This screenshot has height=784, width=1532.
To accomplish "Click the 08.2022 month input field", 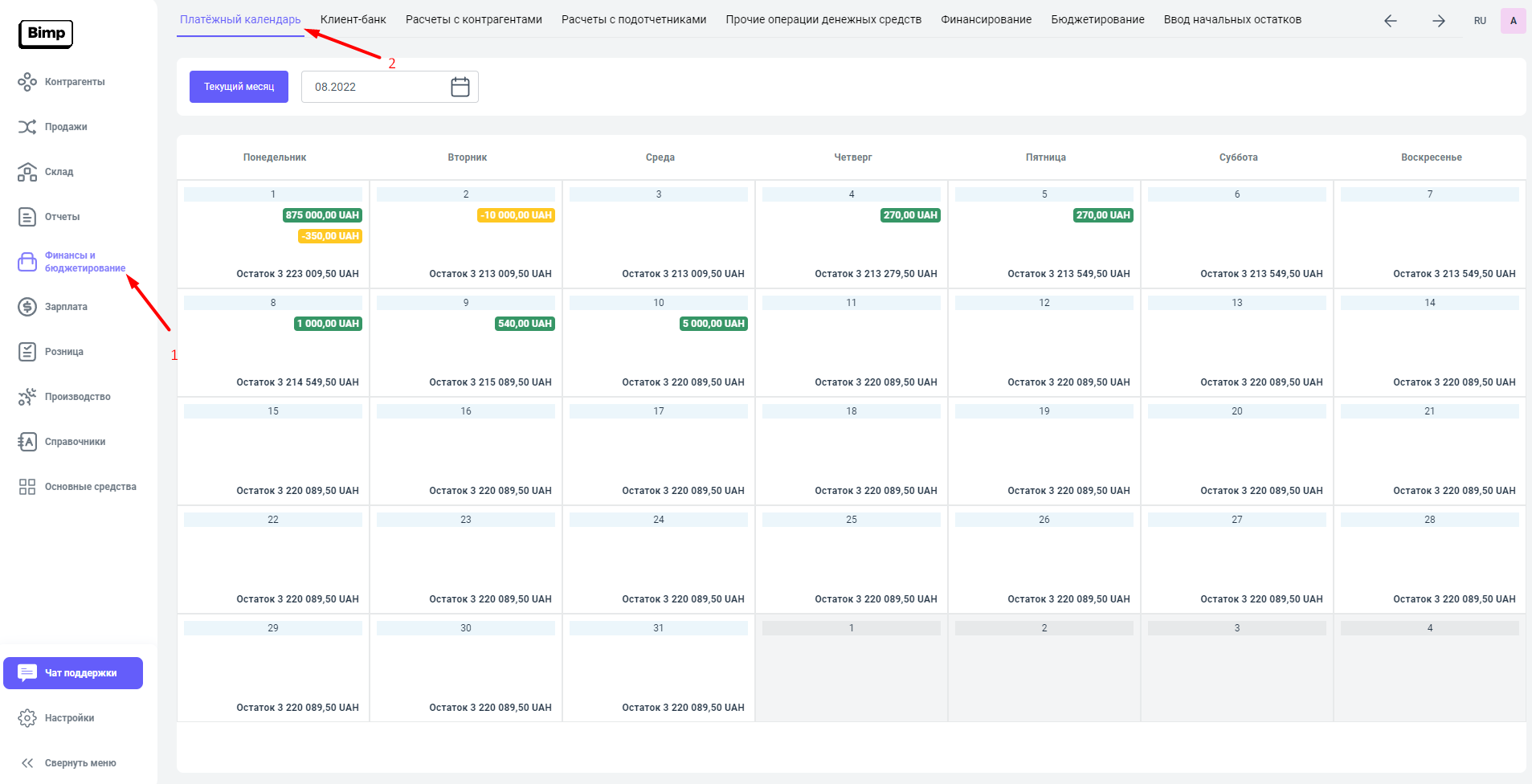I will pos(374,87).
